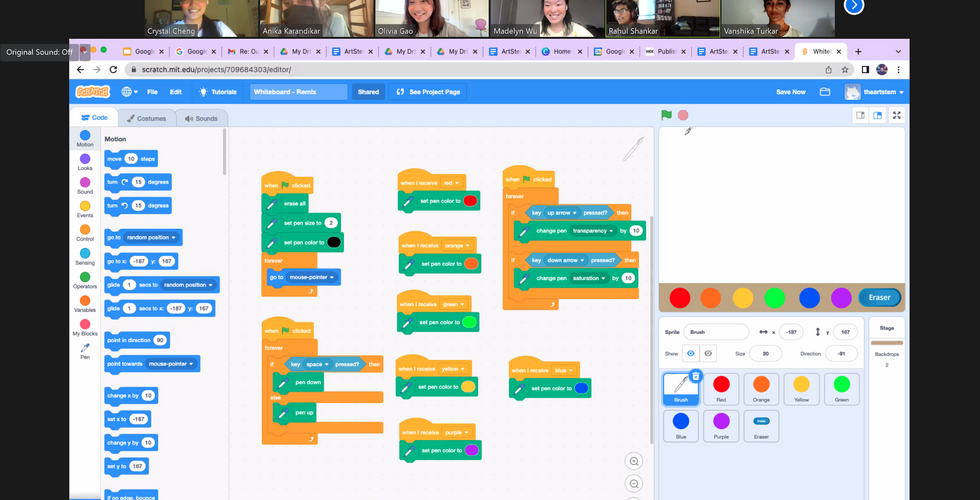This screenshot has width=980, height=500.
Task: Switch to the Code tab
Action: [x=94, y=118]
